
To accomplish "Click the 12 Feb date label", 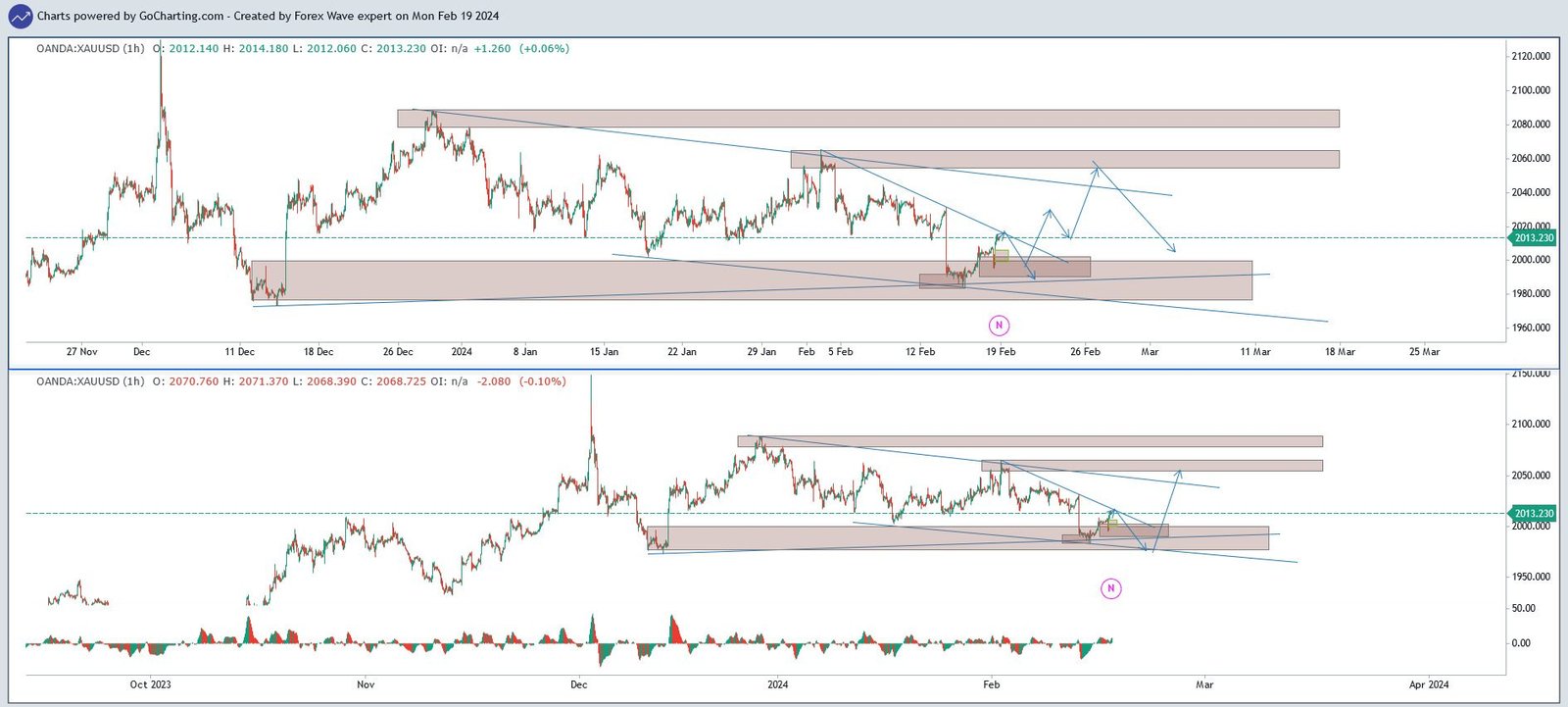I will [920, 352].
